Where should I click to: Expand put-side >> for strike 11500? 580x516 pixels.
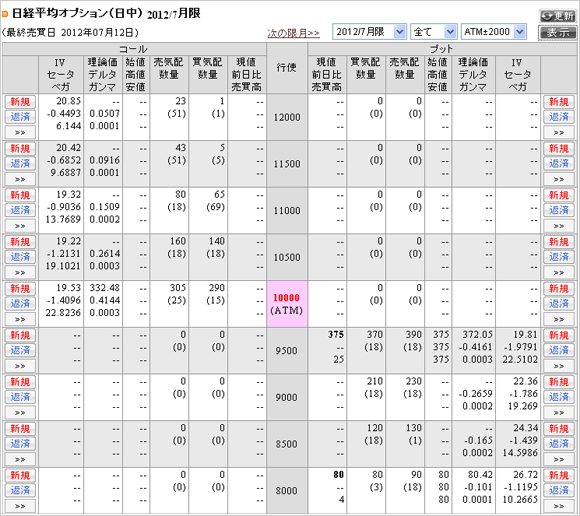coord(559,179)
